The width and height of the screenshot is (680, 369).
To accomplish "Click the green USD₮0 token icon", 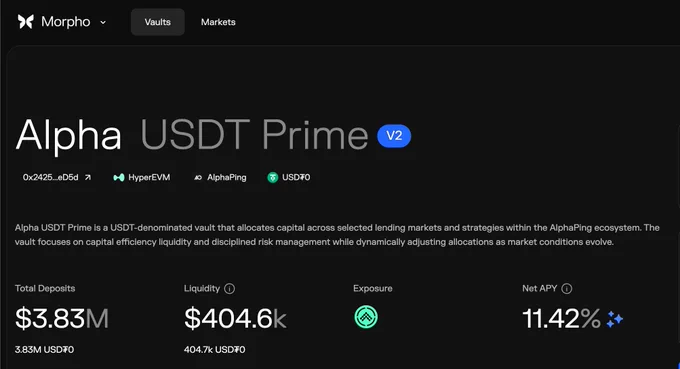I will [x=272, y=177].
